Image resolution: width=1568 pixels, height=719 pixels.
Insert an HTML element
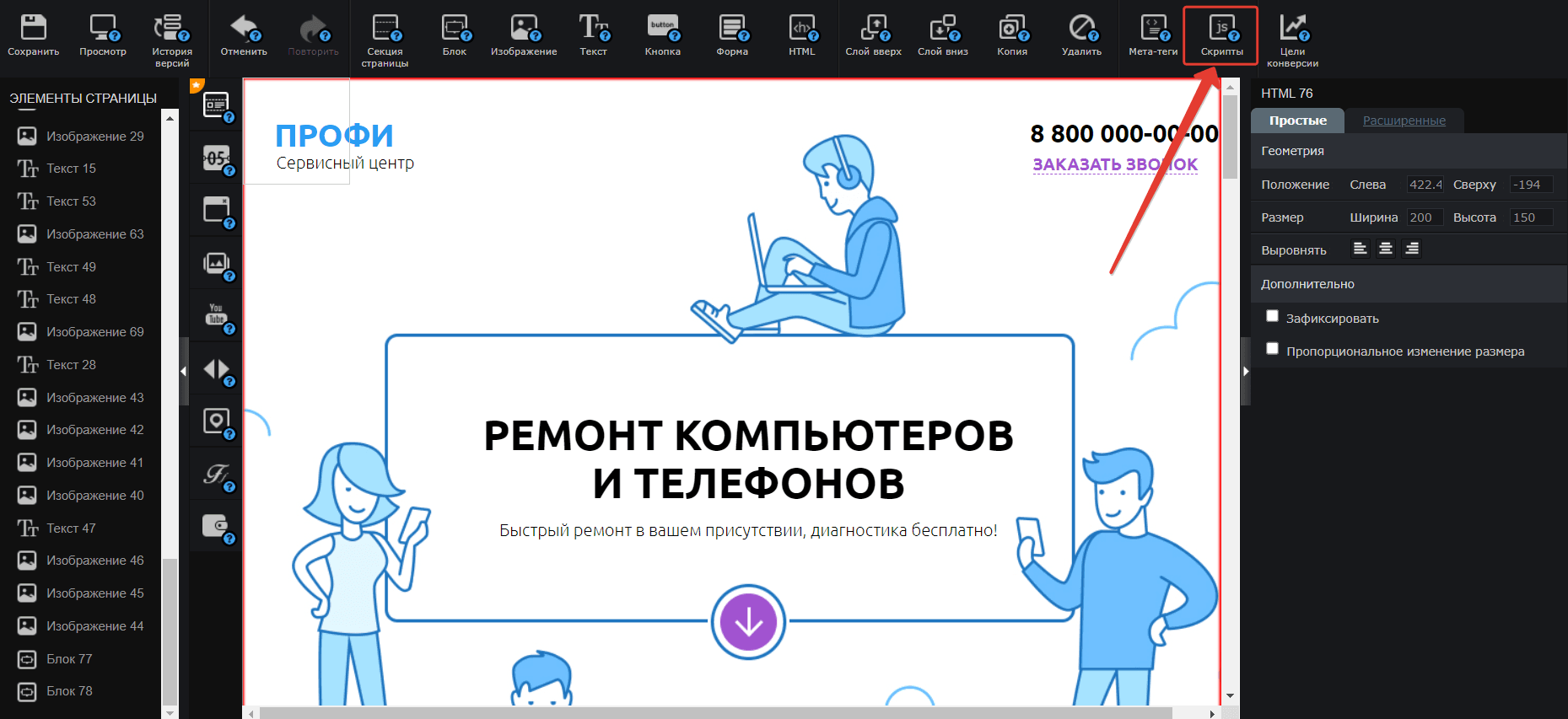[x=802, y=35]
